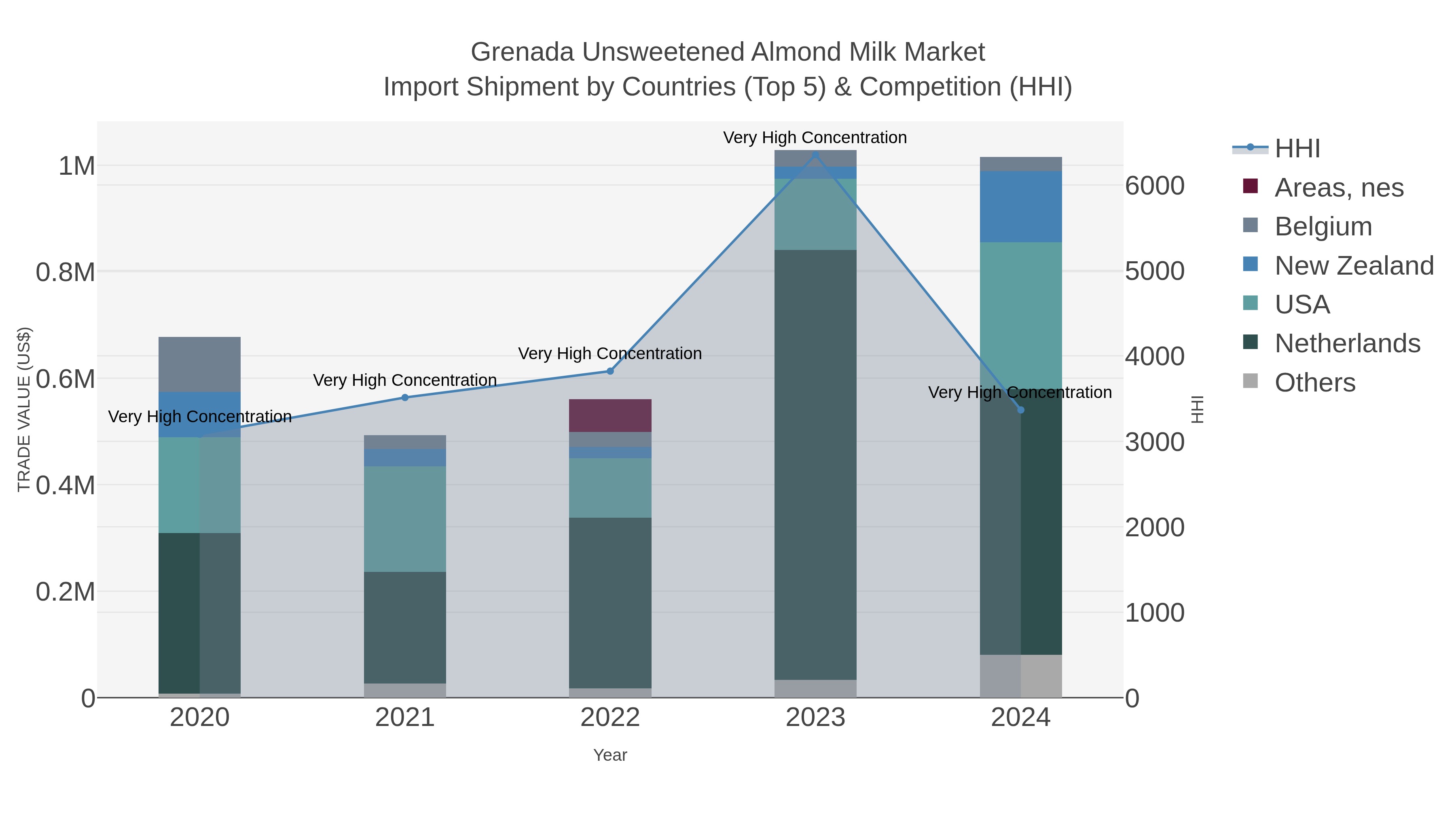Click the '5000' right axis tick label
This screenshot has height=819, width=1456.
[x=1155, y=271]
